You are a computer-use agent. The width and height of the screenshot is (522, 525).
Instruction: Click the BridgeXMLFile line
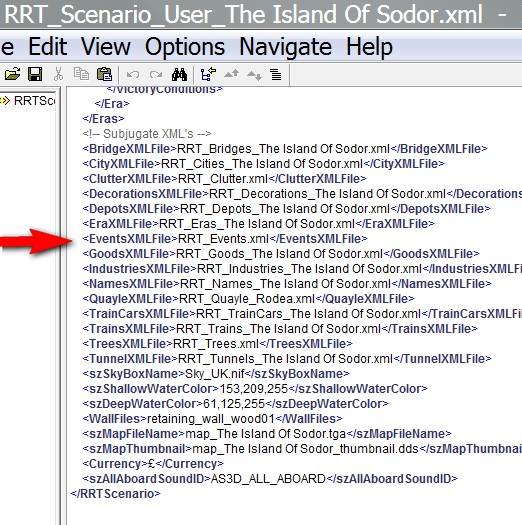[285, 149]
